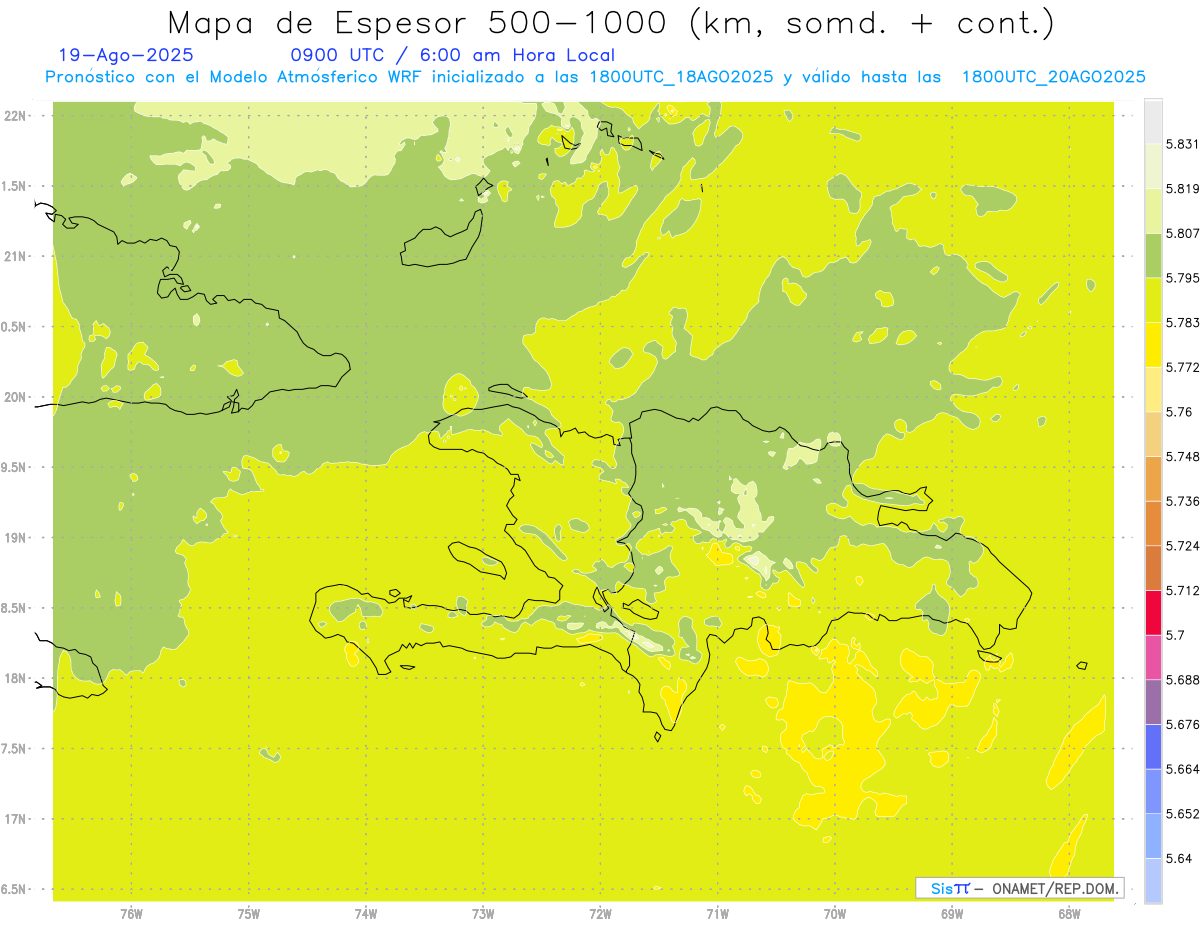
Task: Click the 20N latitude axis label
Action: point(16,398)
